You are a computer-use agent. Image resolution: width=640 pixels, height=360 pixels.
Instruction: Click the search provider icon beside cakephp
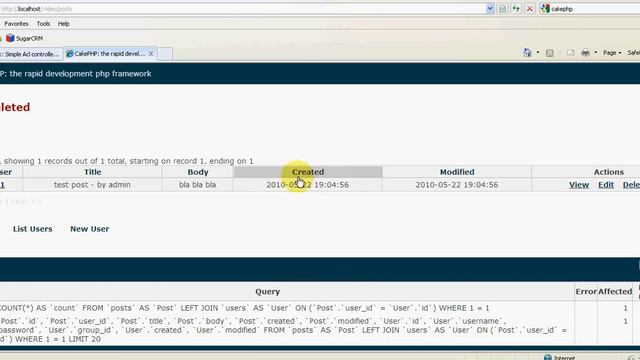(x=545, y=9)
